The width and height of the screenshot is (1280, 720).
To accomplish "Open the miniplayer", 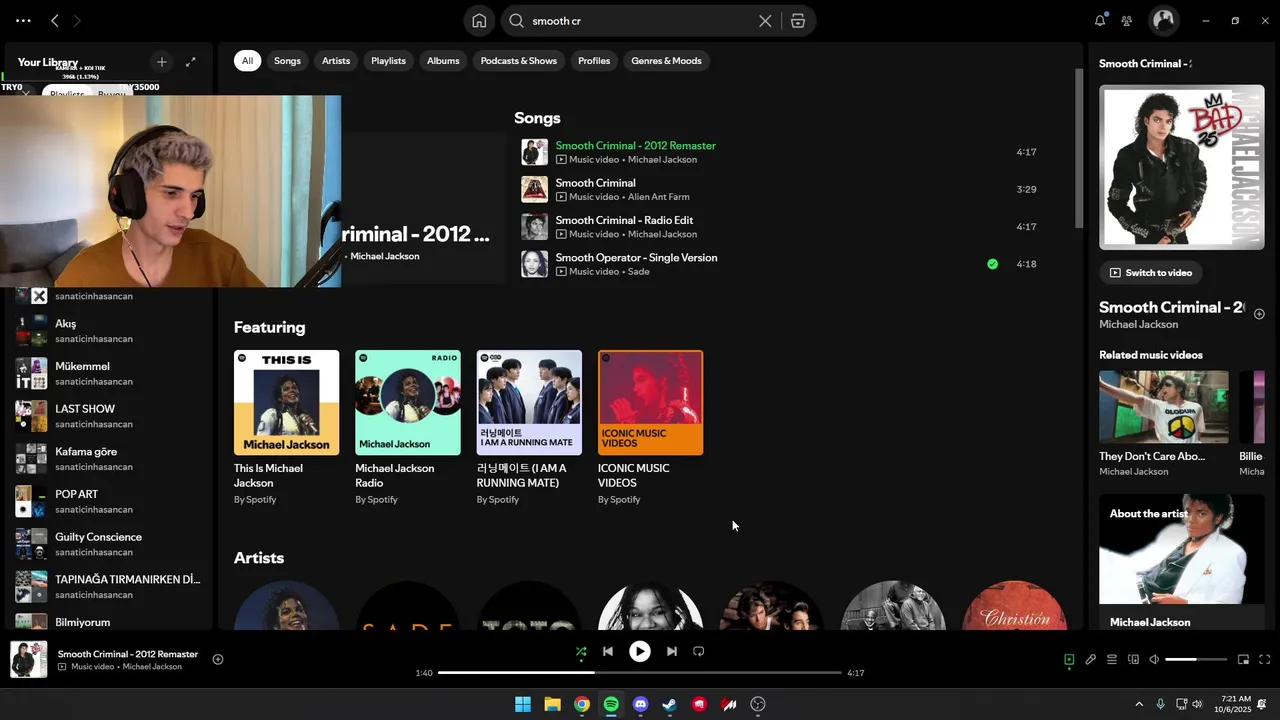I will click(x=1244, y=660).
